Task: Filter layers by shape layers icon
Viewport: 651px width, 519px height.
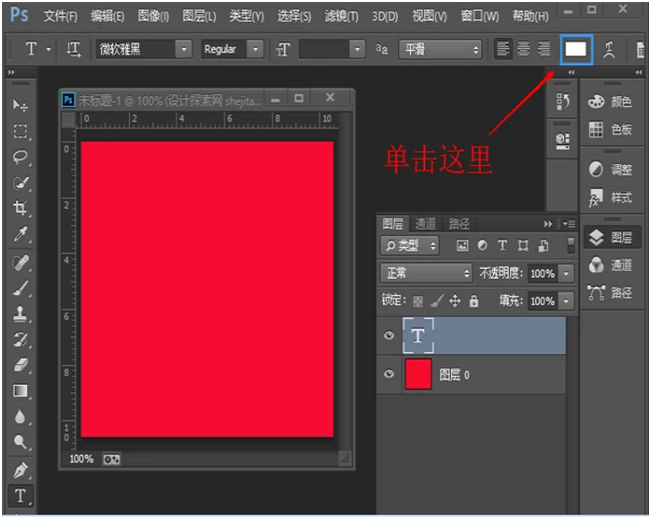Action: pyautogui.click(x=523, y=246)
